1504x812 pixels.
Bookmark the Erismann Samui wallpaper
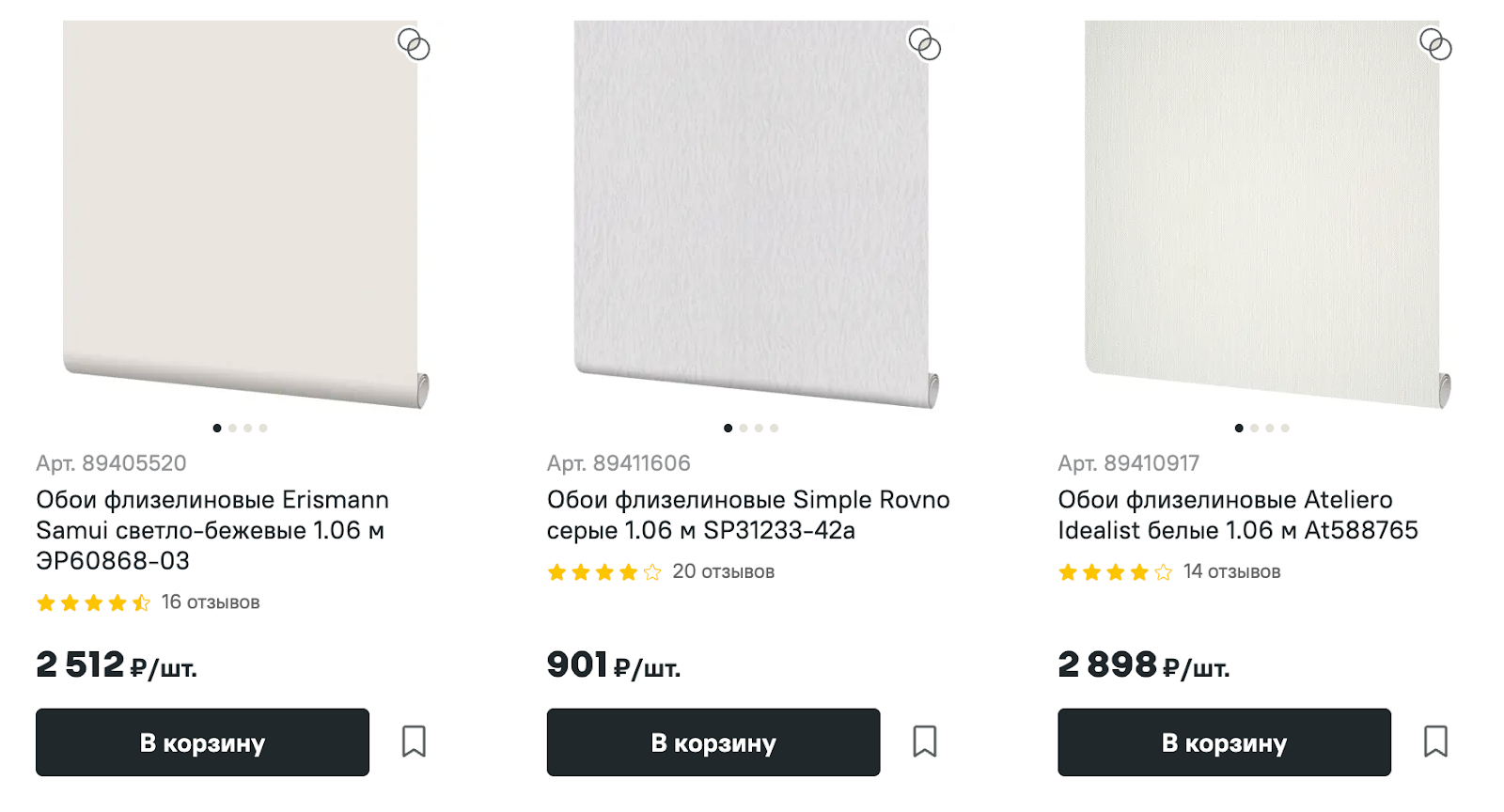(414, 742)
